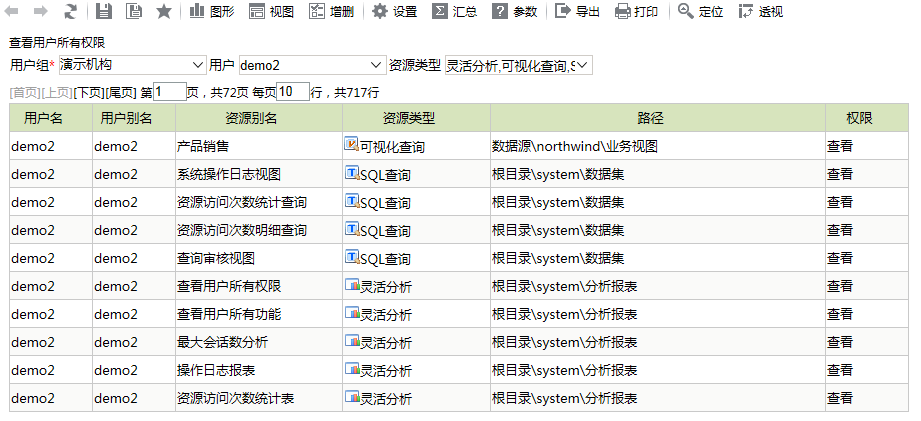The image size is (921, 421).
Task: Click the 资源类型 column header
Action: [416, 118]
